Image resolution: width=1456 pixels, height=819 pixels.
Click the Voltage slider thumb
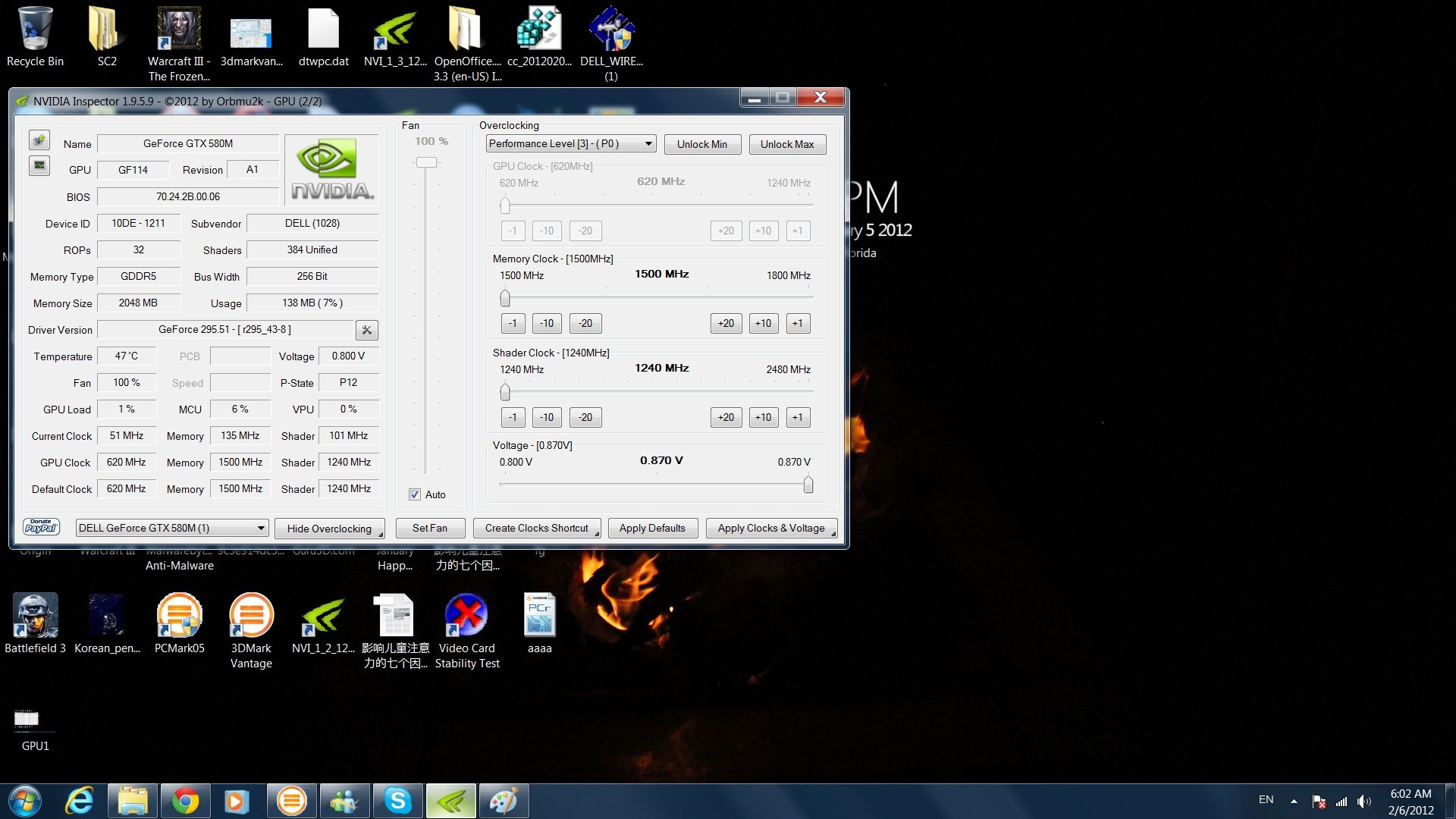(x=808, y=485)
